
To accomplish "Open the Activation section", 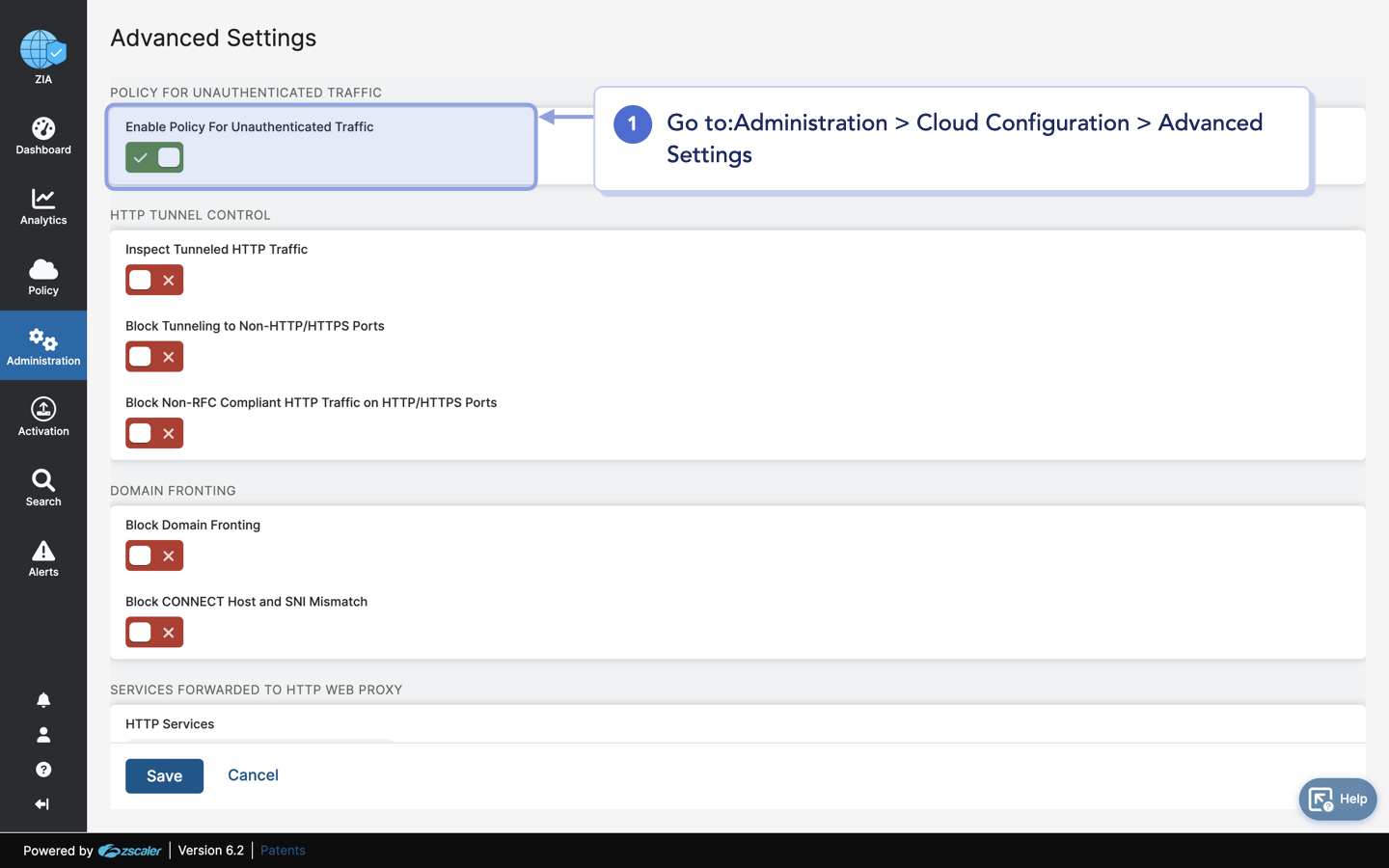I will [x=42, y=415].
